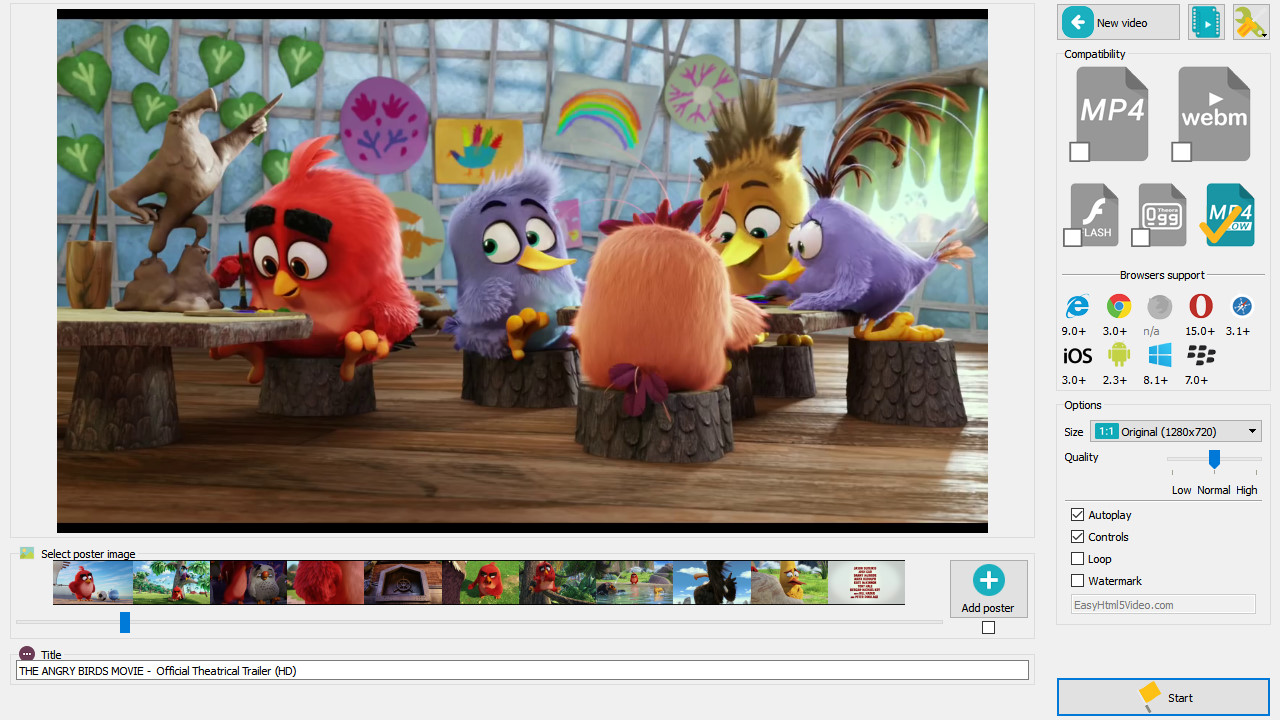
Task: Click the Android 2.3+ version label
Action: coord(1115,380)
